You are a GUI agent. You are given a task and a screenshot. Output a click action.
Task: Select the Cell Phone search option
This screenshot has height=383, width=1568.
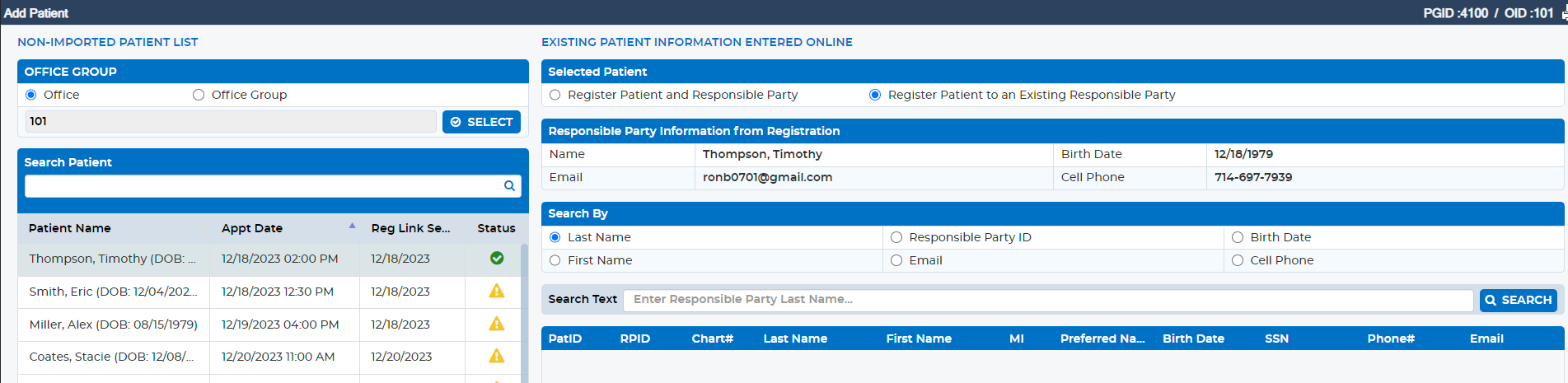coord(1238,260)
